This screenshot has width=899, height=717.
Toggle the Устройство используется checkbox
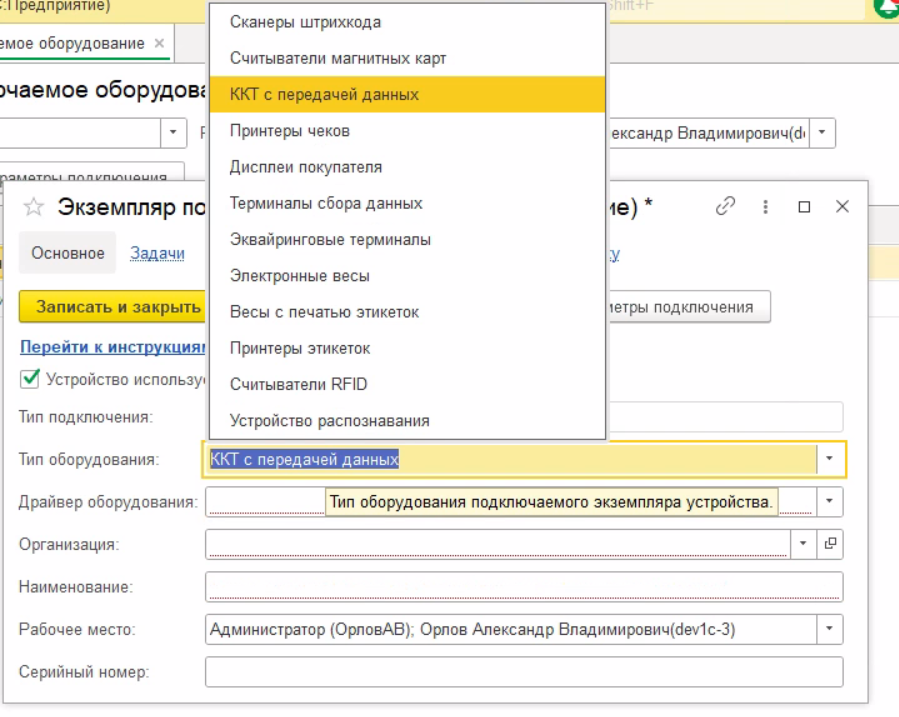pyautogui.click(x=30, y=378)
